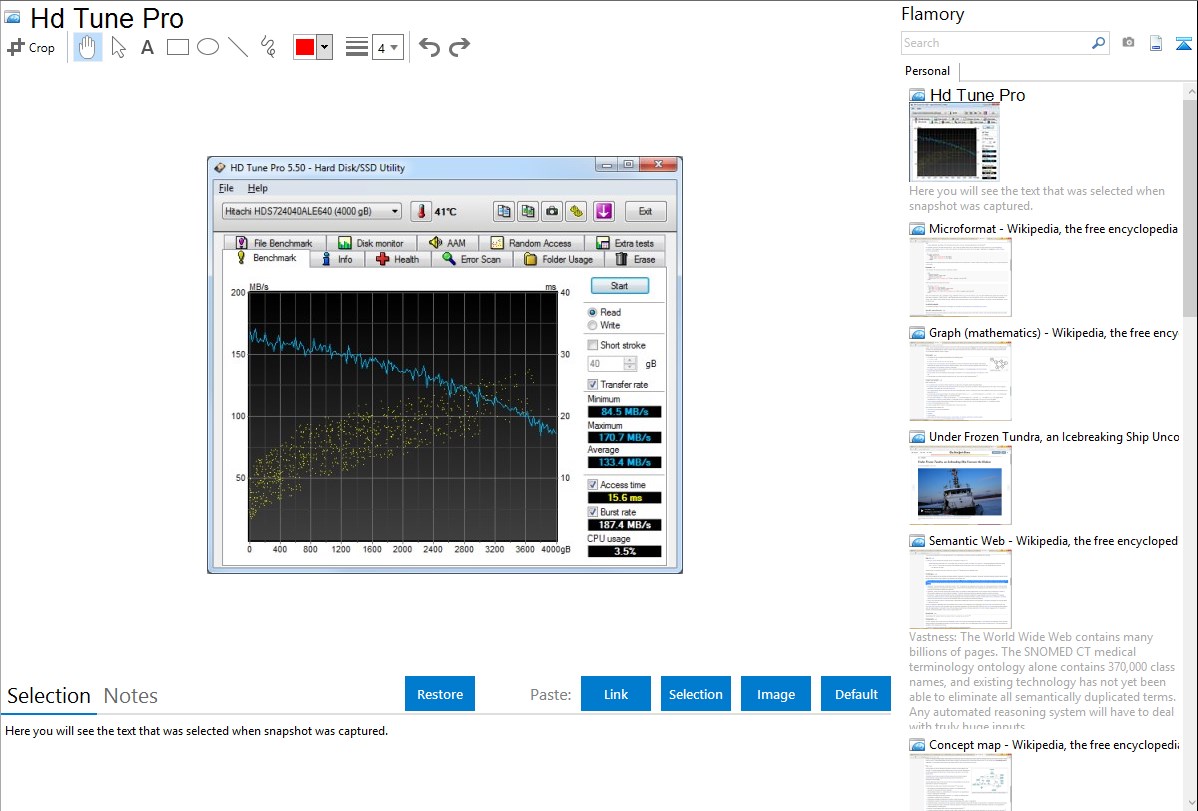This screenshot has height=811, width=1198.
Task: Click the Start benchmark button
Action: point(620,286)
